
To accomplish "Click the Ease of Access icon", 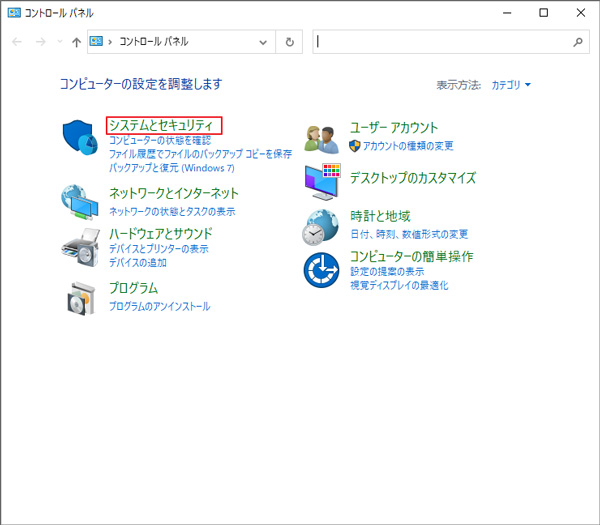I will pyautogui.click(x=321, y=270).
